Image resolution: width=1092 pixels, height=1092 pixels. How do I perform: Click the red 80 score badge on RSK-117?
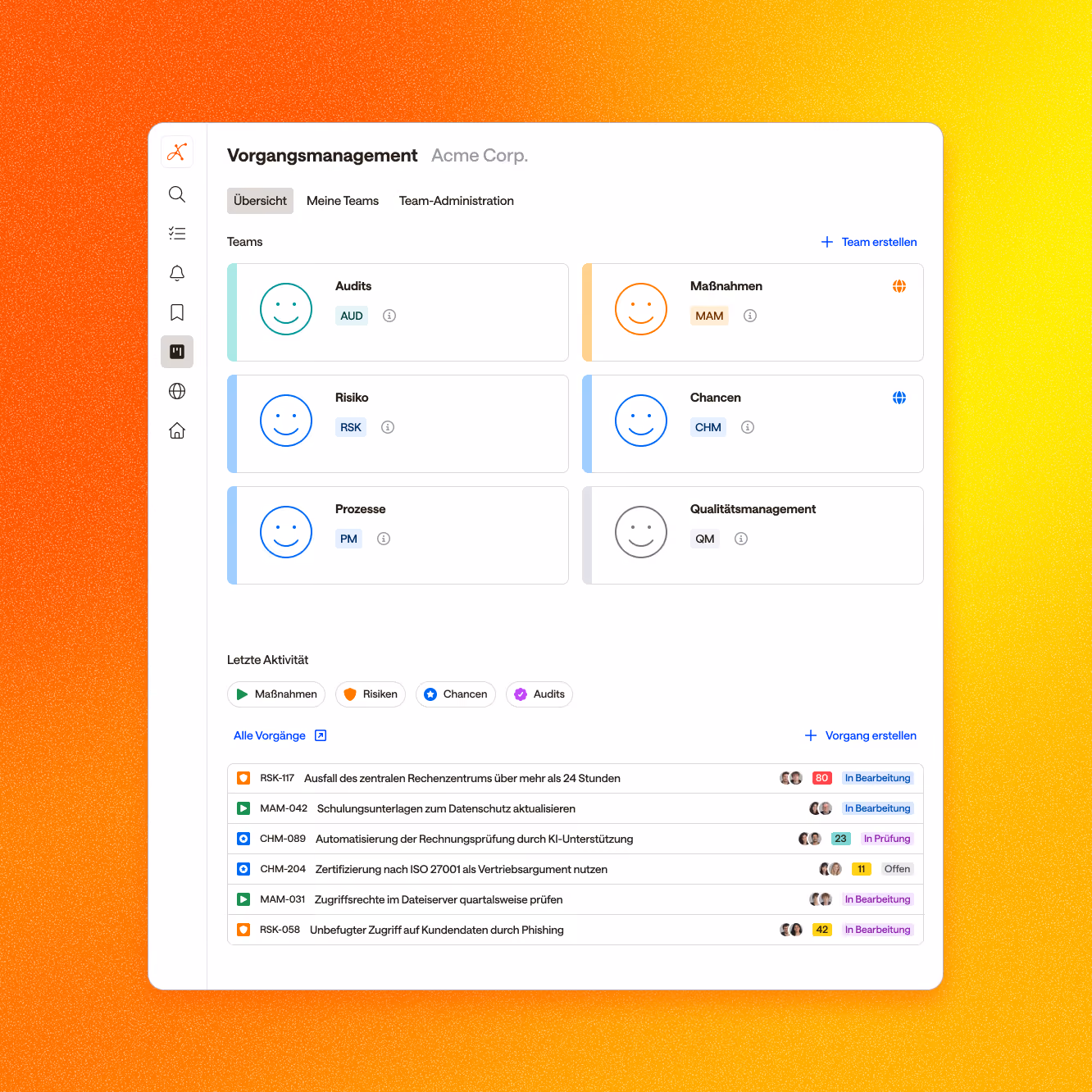click(x=822, y=778)
